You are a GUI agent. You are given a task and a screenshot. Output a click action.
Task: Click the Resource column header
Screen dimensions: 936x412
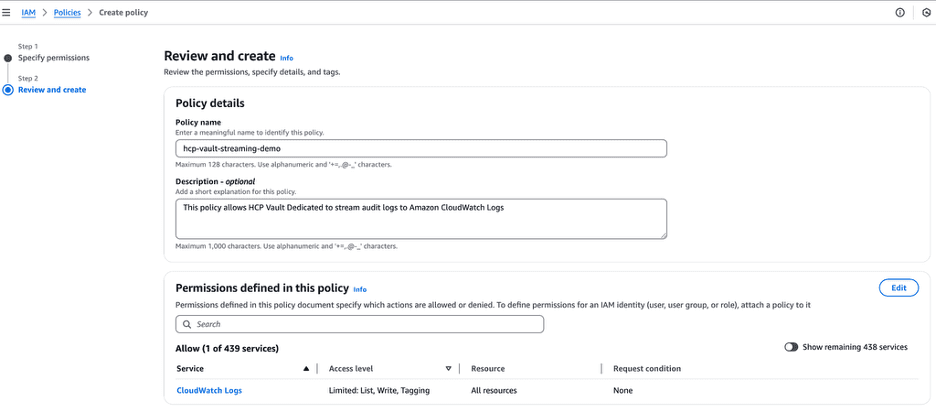pyautogui.click(x=488, y=369)
